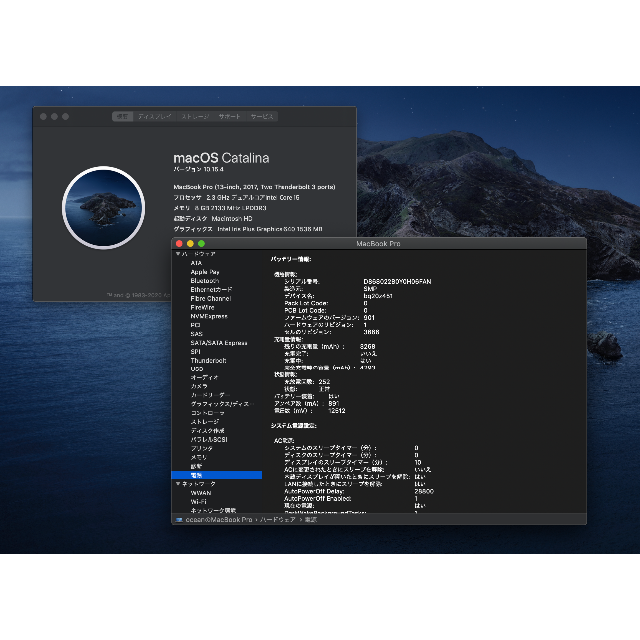The image size is (640, 640).
Task: Click the バッテリー情報 heading
Action: [x=291, y=259]
